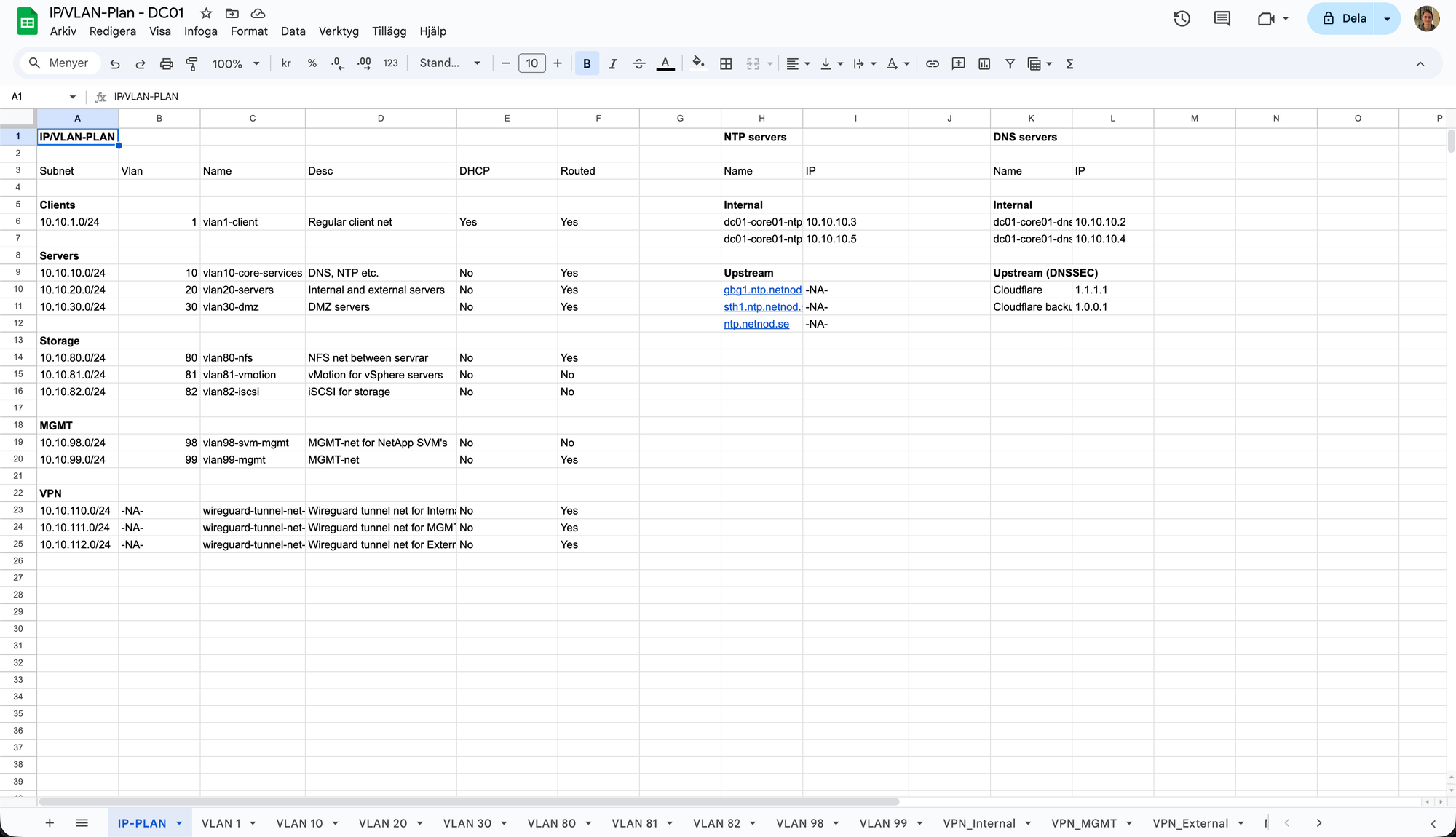Select the paint format tool
Screen dimensions: 1456x837
[192, 64]
